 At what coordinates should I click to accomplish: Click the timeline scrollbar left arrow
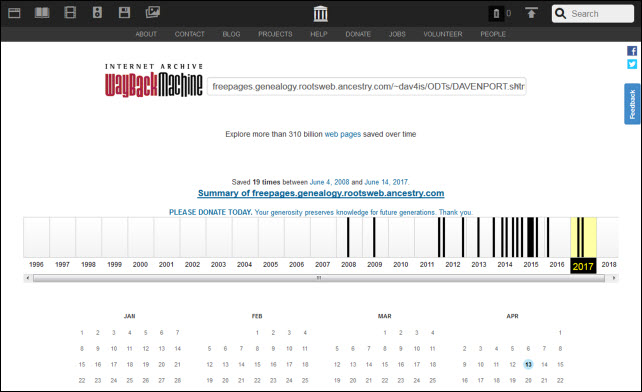[27, 278]
